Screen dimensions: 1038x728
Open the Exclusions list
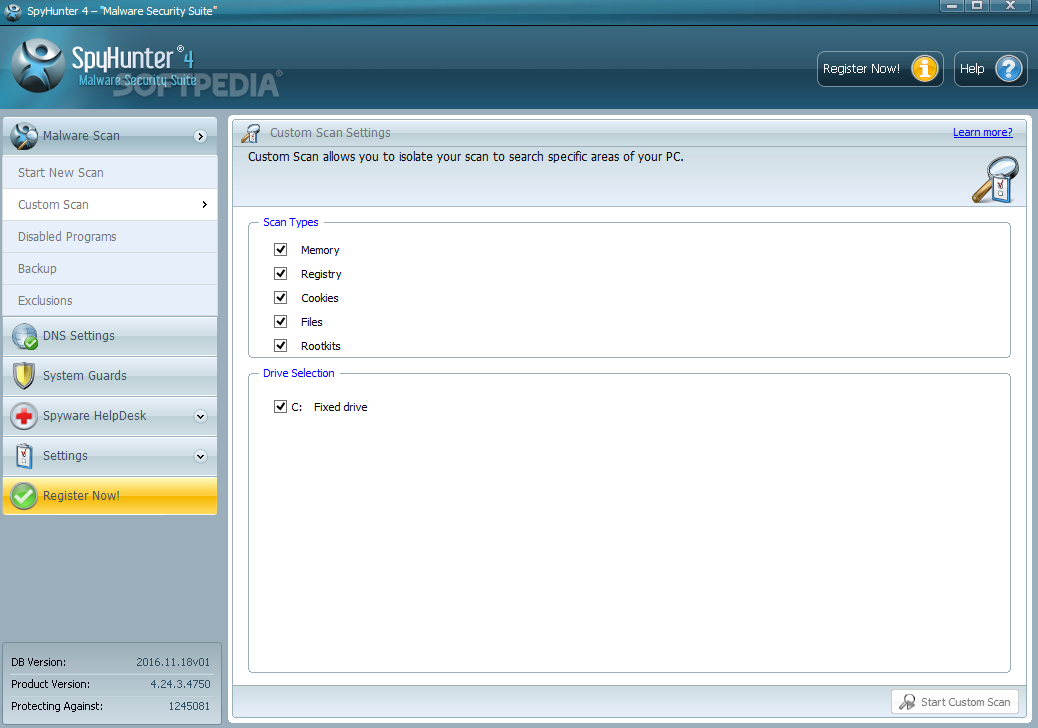pyautogui.click(x=110, y=300)
